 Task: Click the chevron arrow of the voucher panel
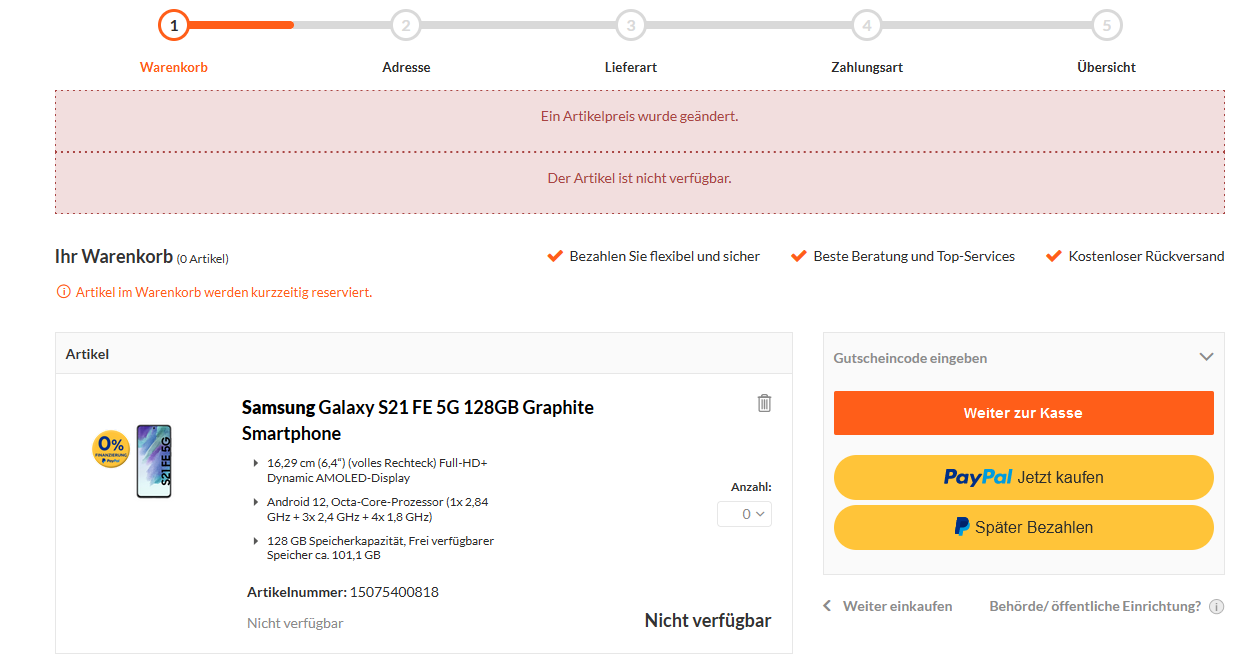pyautogui.click(x=1206, y=357)
